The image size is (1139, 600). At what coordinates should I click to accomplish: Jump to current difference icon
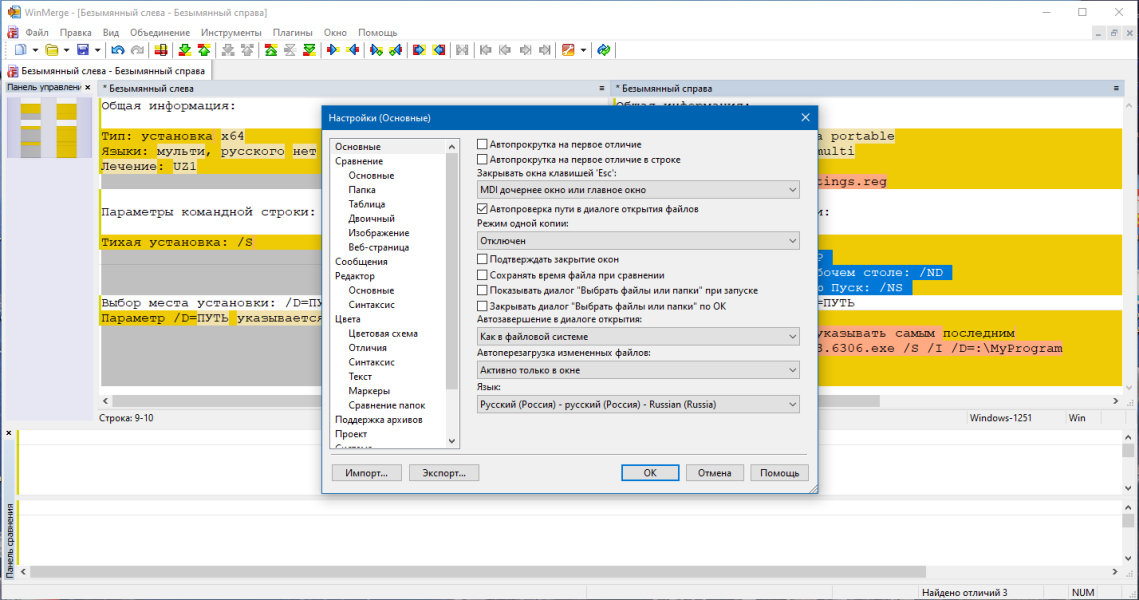pyautogui.click(x=290, y=50)
